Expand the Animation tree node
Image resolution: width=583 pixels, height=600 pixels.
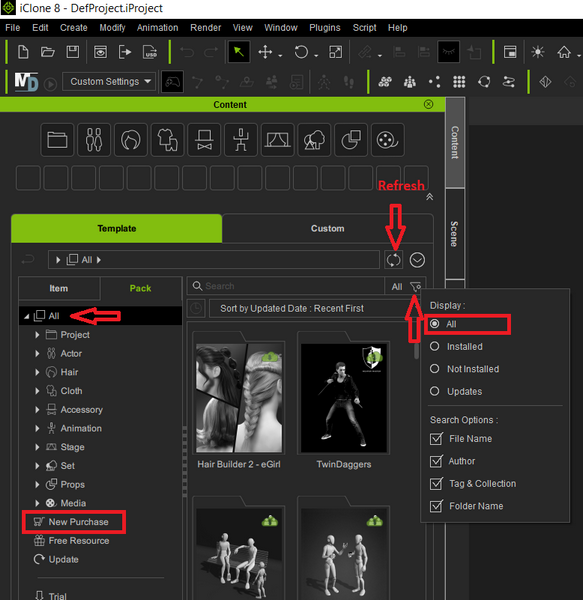point(37,428)
